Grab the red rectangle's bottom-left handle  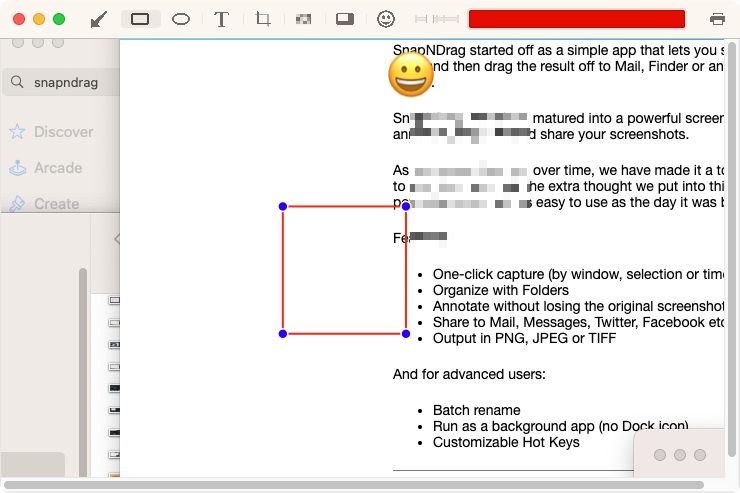283,334
